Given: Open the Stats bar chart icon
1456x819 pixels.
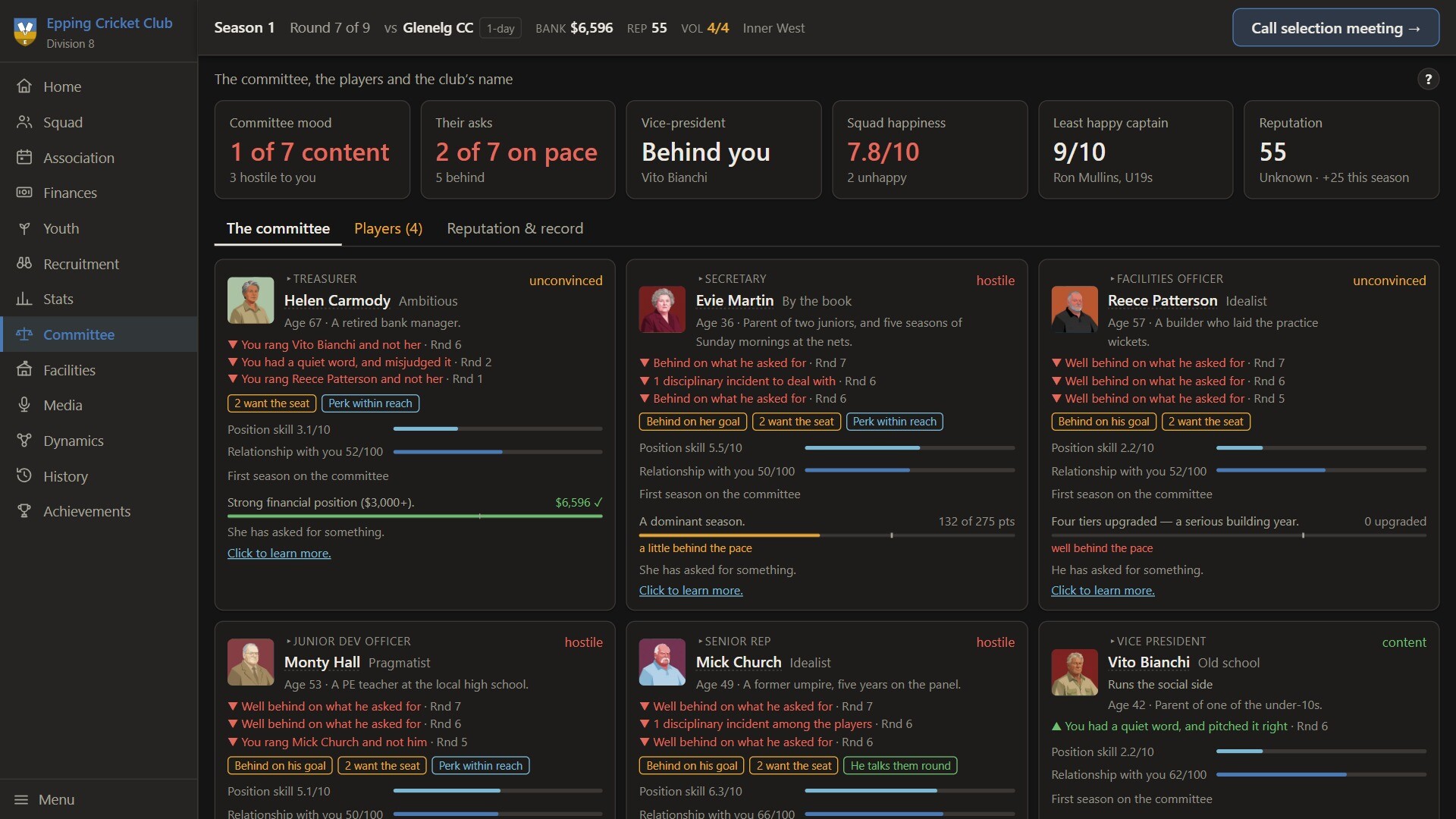Looking at the screenshot, I should 24,299.
